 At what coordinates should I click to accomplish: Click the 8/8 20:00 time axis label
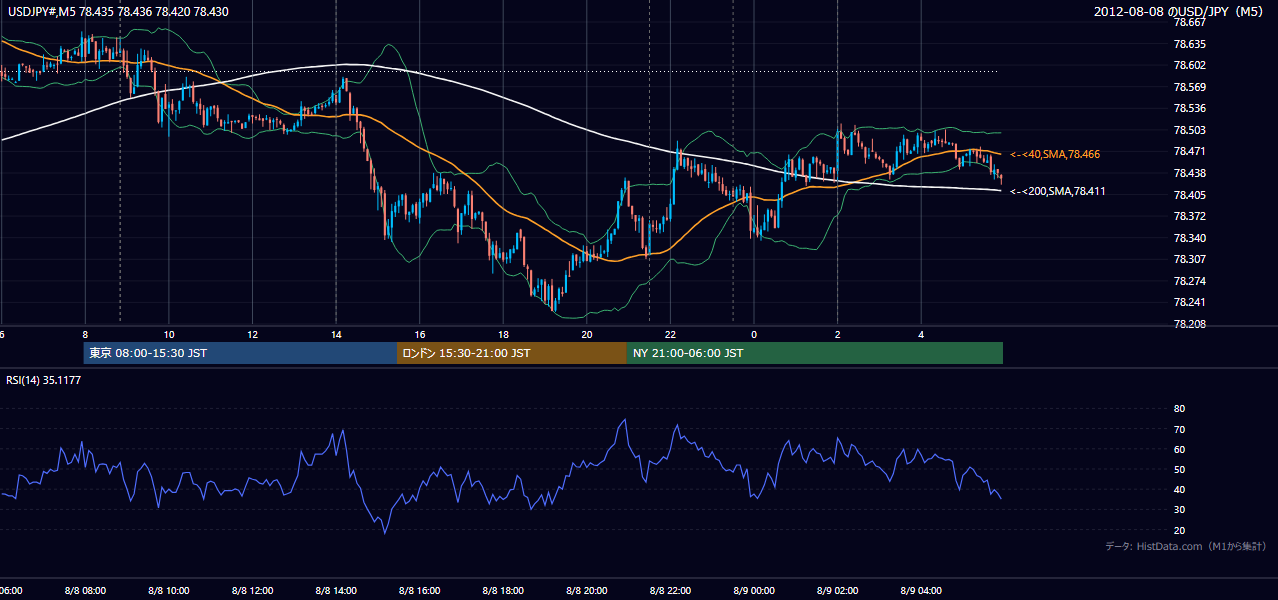(x=587, y=590)
